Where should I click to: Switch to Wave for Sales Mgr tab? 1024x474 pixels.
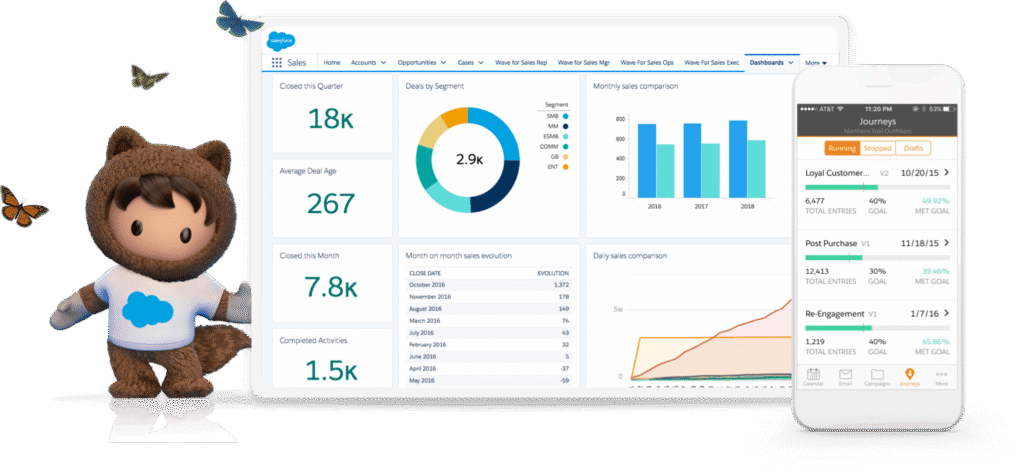point(584,63)
